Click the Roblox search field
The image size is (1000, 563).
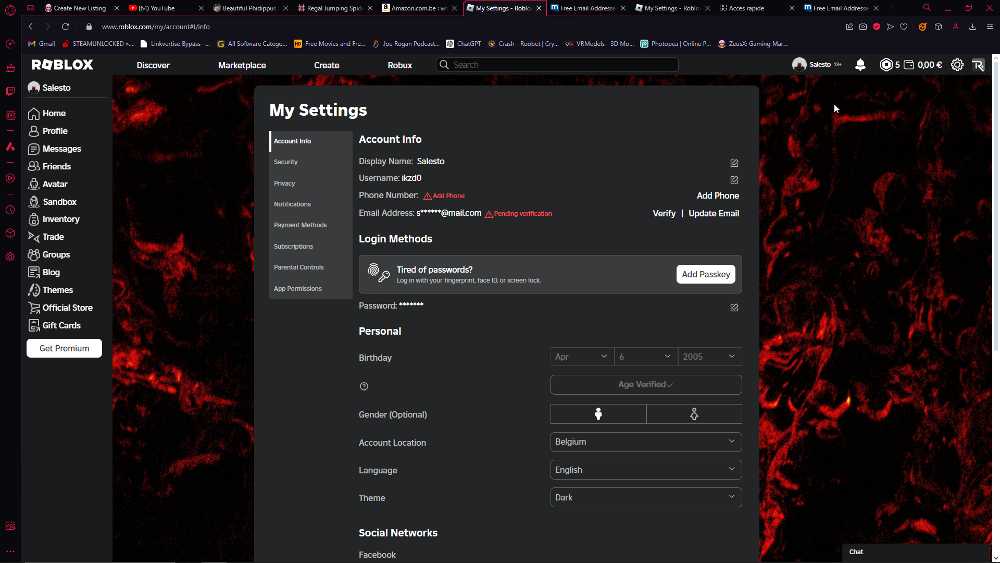(x=558, y=65)
